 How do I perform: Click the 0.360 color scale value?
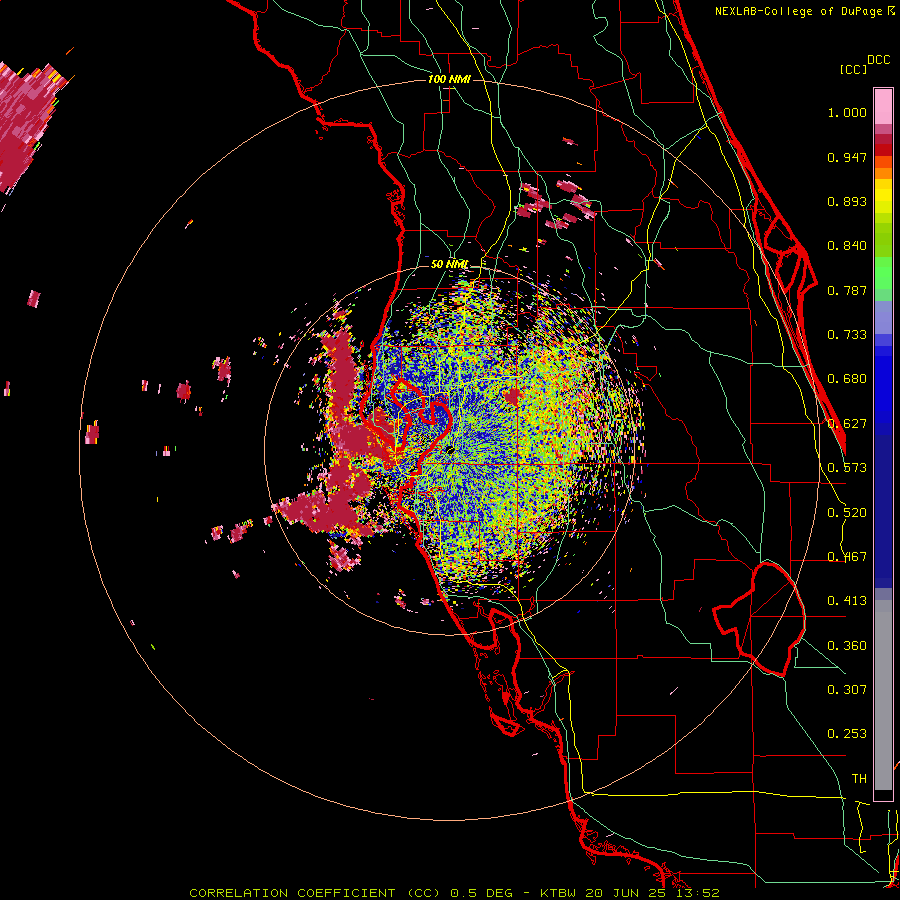pyautogui.click(x=847, y=646)
